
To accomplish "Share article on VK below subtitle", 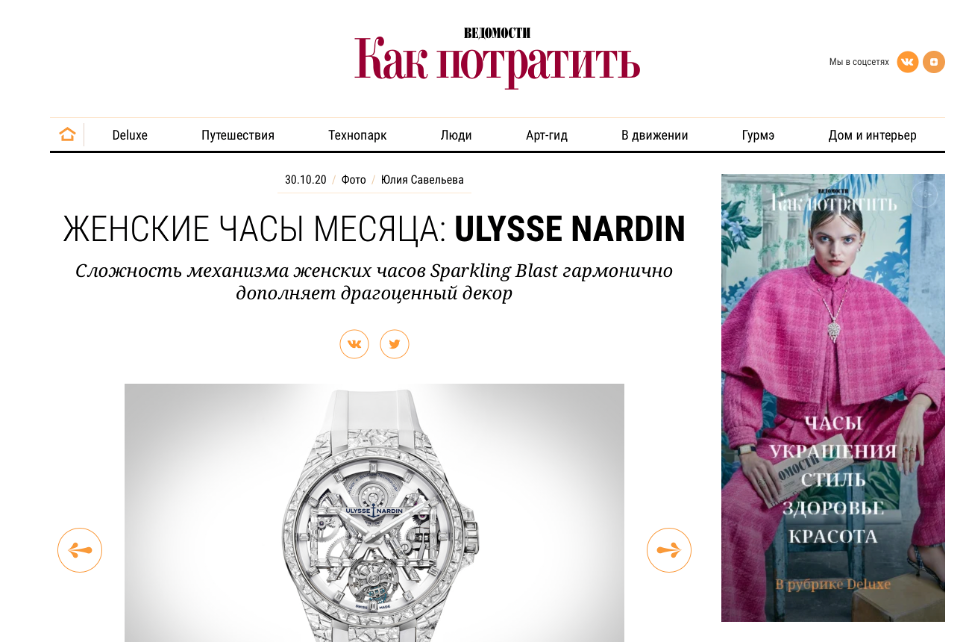I will pyautogui.click(x=354, y=344).
